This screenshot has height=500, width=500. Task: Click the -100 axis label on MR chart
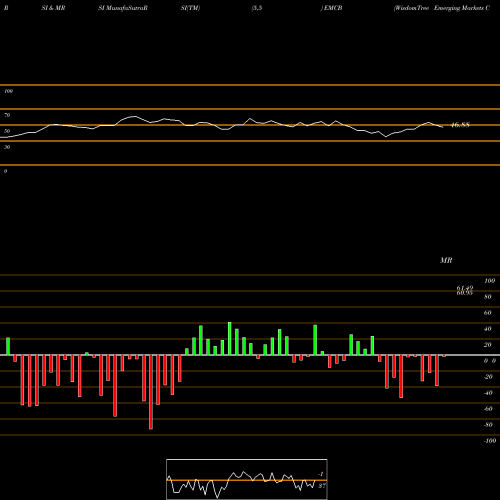pos(490,441)
